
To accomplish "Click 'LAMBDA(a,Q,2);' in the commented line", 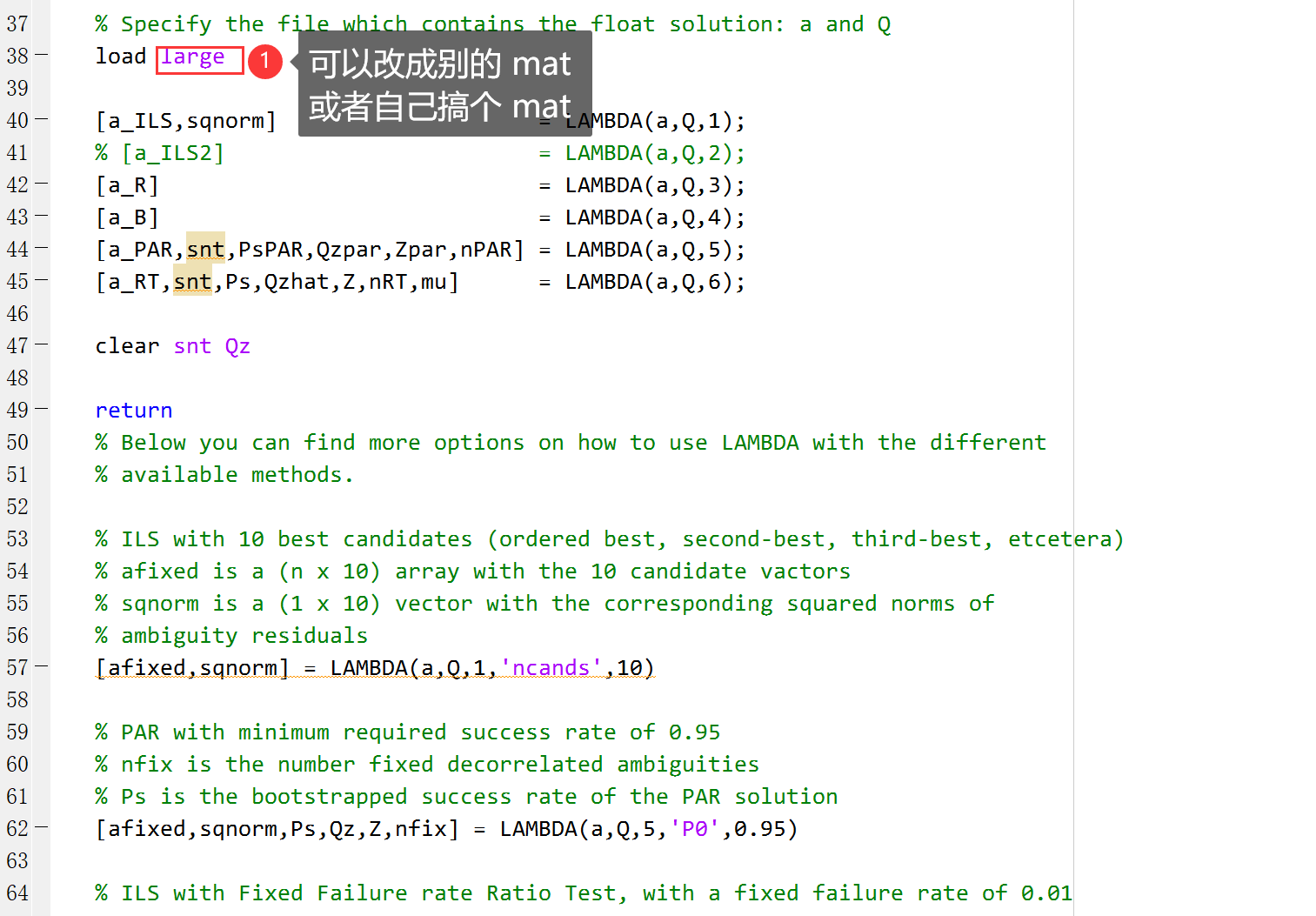I will [655, 153].
